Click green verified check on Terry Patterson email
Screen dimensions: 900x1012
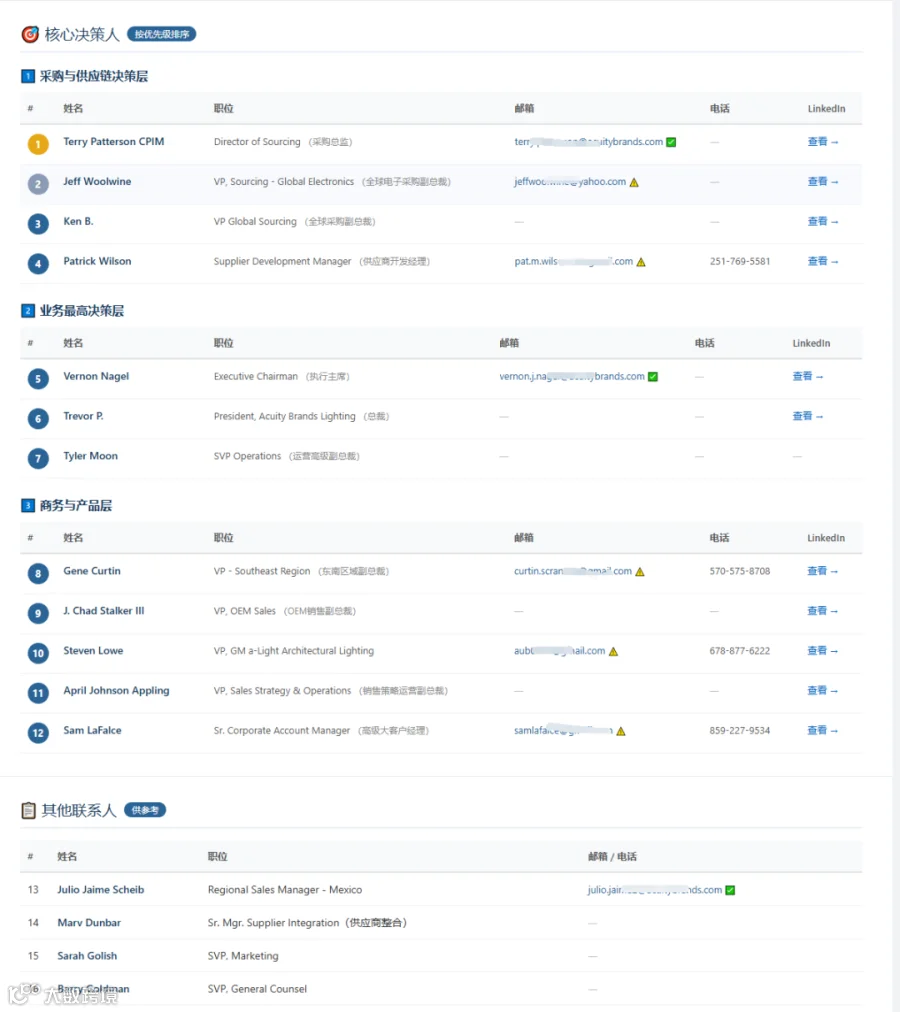click(671, 142)
